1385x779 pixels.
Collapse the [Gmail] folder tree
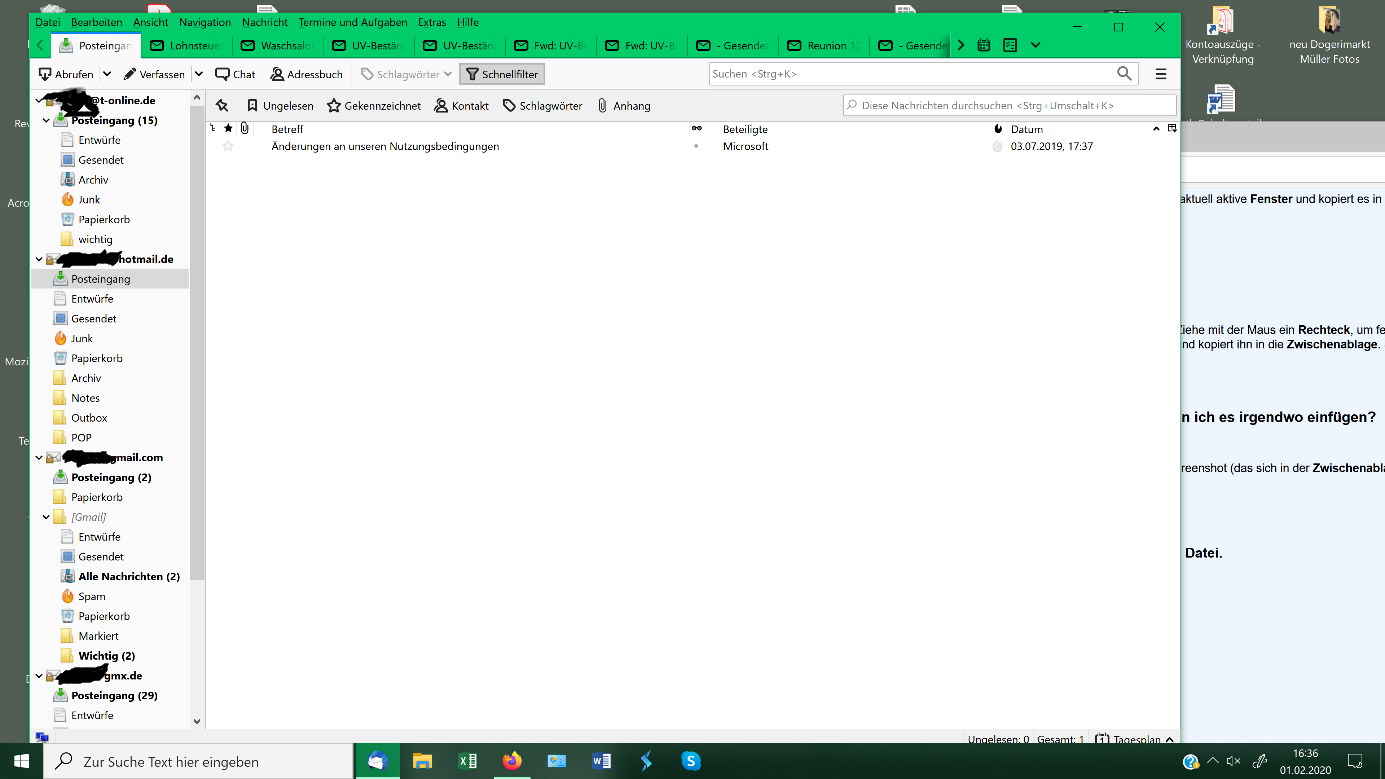pos(46,517)
